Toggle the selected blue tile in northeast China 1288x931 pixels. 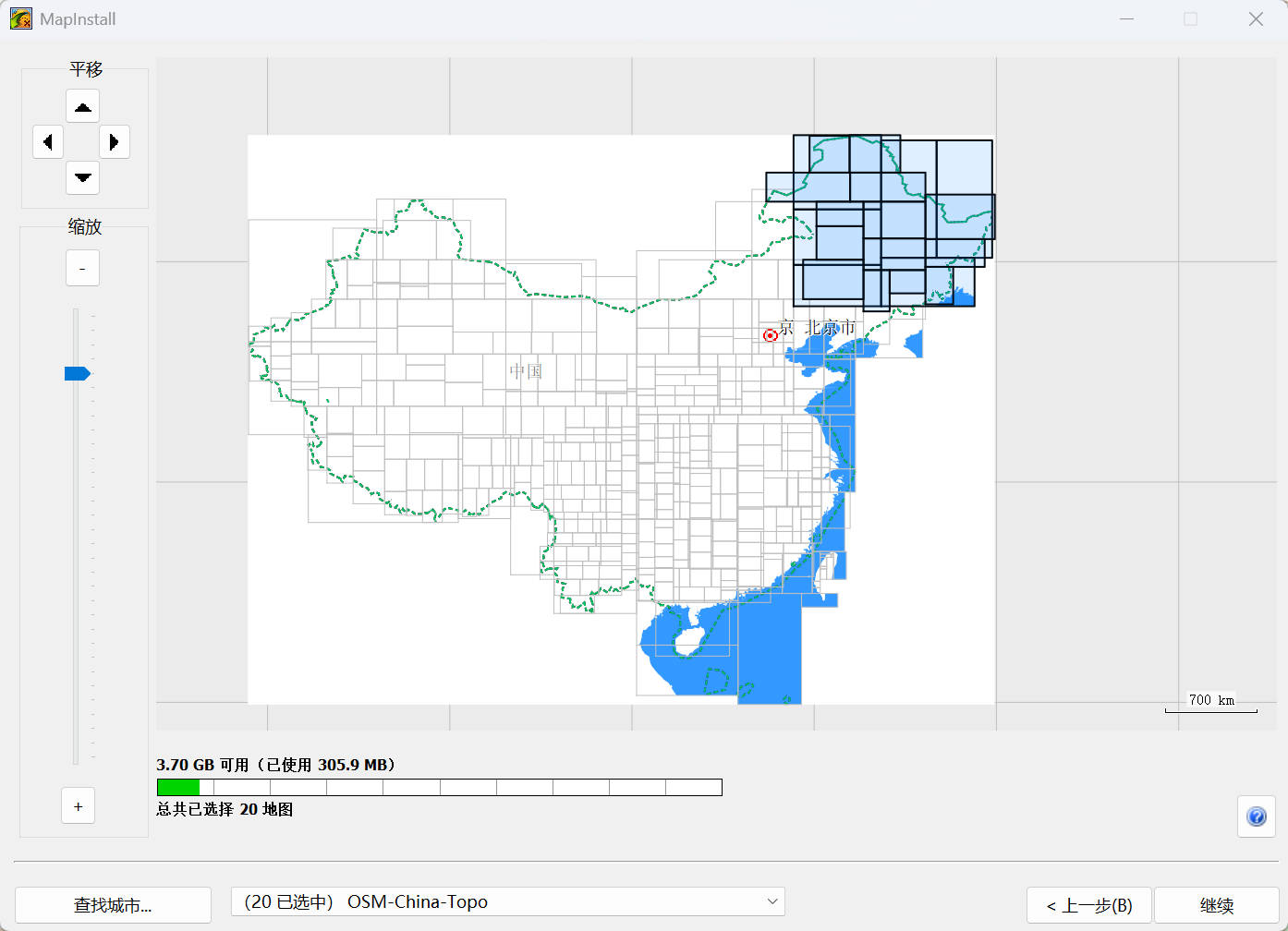839,243
